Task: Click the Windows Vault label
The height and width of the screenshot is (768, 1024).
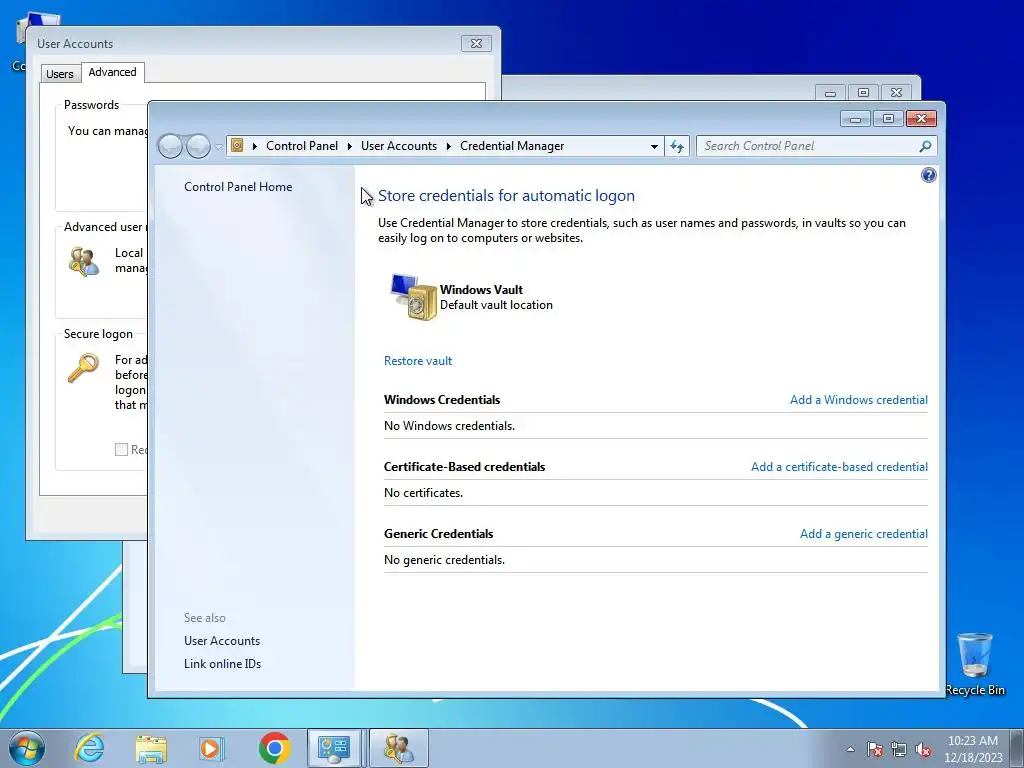Action: point(481,289)
